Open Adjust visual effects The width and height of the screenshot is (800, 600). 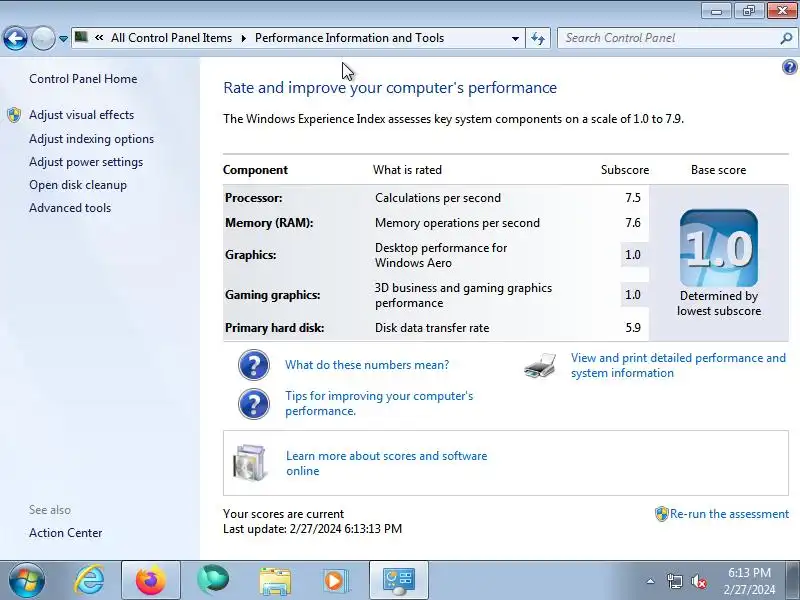82,115
